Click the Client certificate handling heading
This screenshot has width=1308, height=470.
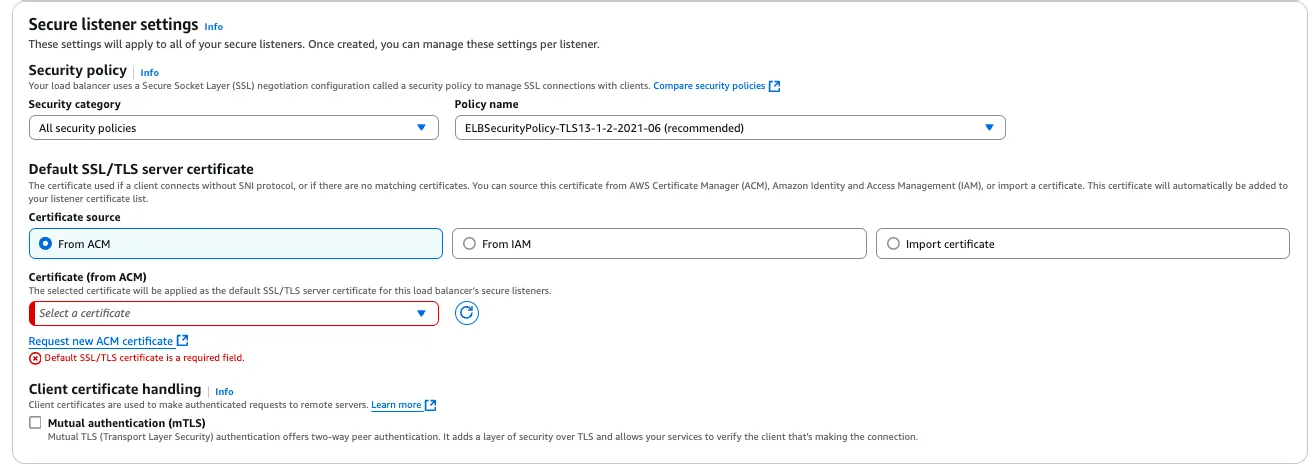115,389
